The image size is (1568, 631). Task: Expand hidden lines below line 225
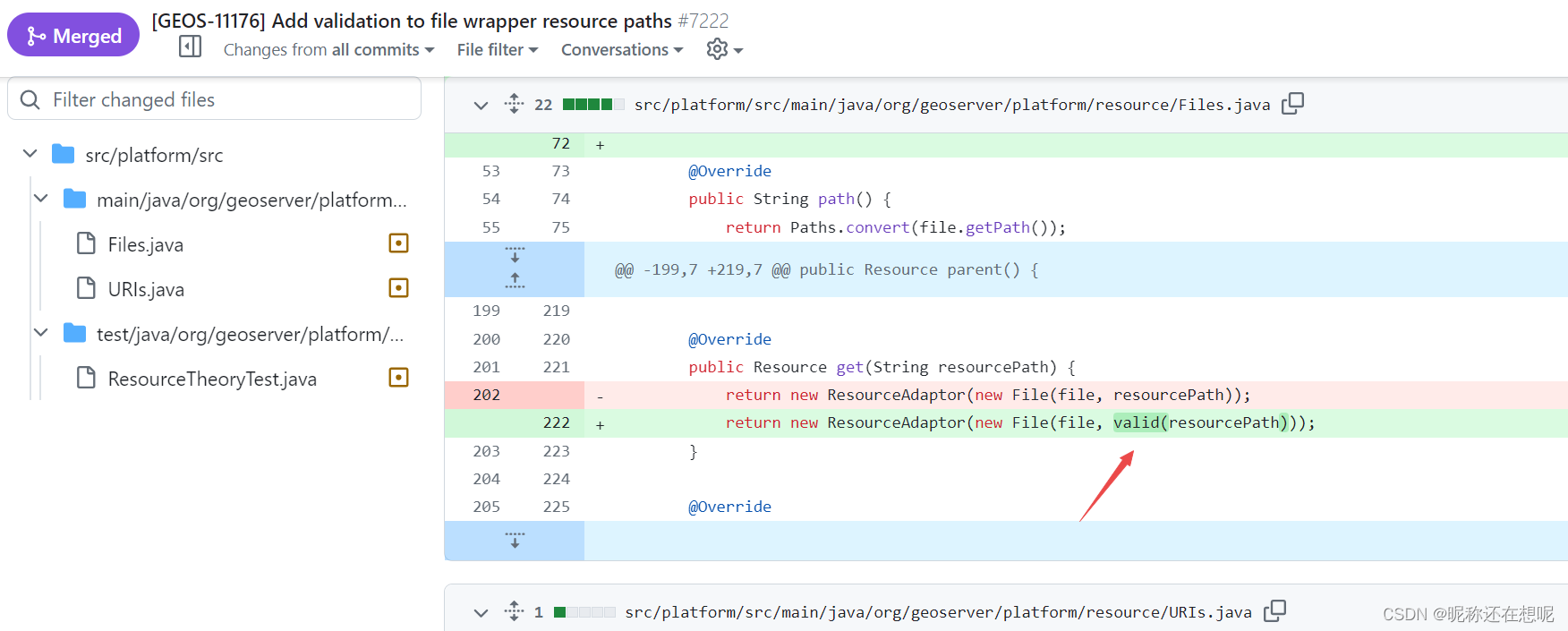tap(515, 541)
